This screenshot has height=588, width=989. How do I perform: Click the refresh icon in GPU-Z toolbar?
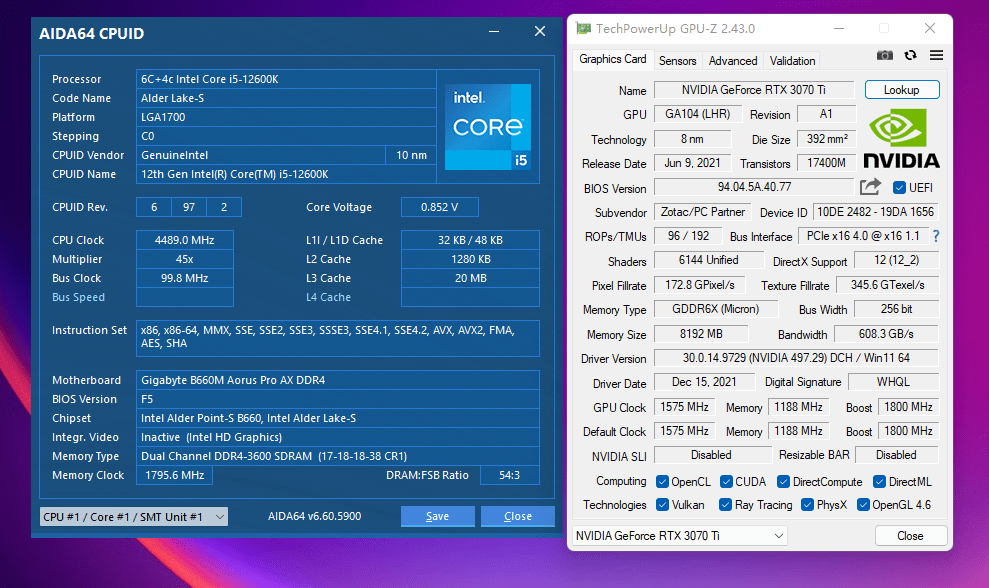pos(910,57)
